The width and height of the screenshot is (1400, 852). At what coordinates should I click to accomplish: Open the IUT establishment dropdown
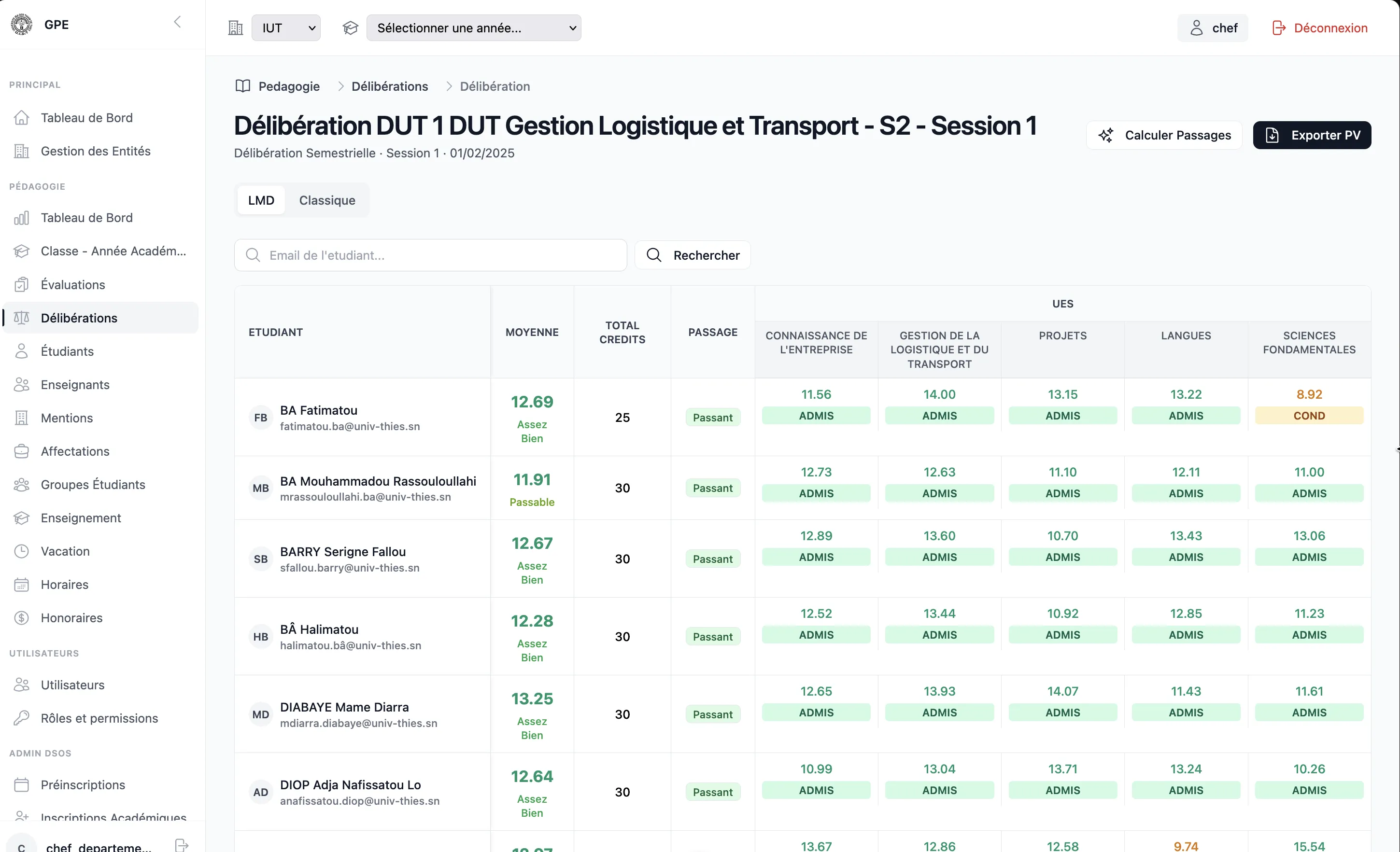tap(286, 28)
